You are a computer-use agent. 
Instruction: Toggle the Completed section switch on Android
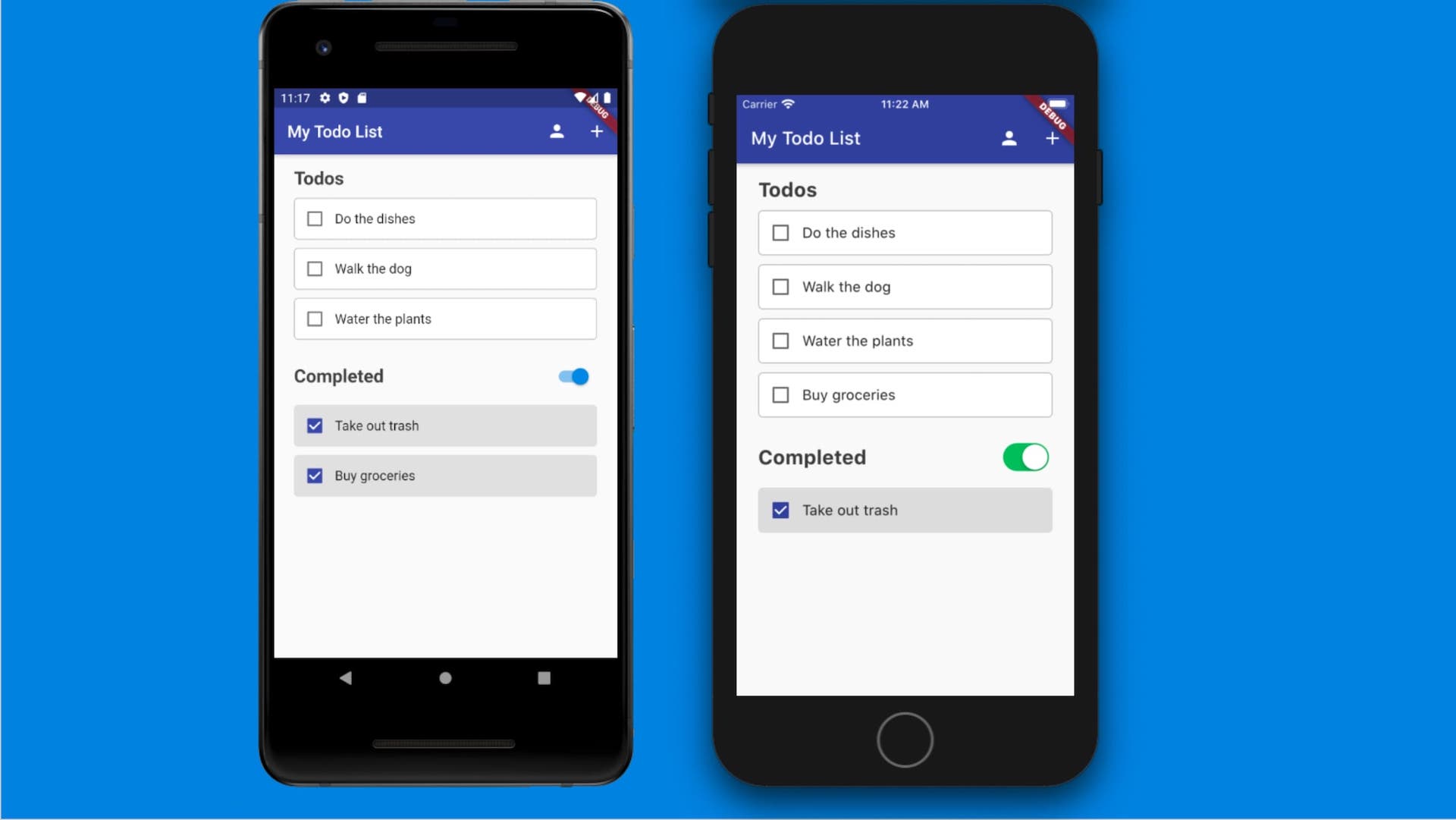(x=573, y=376)
